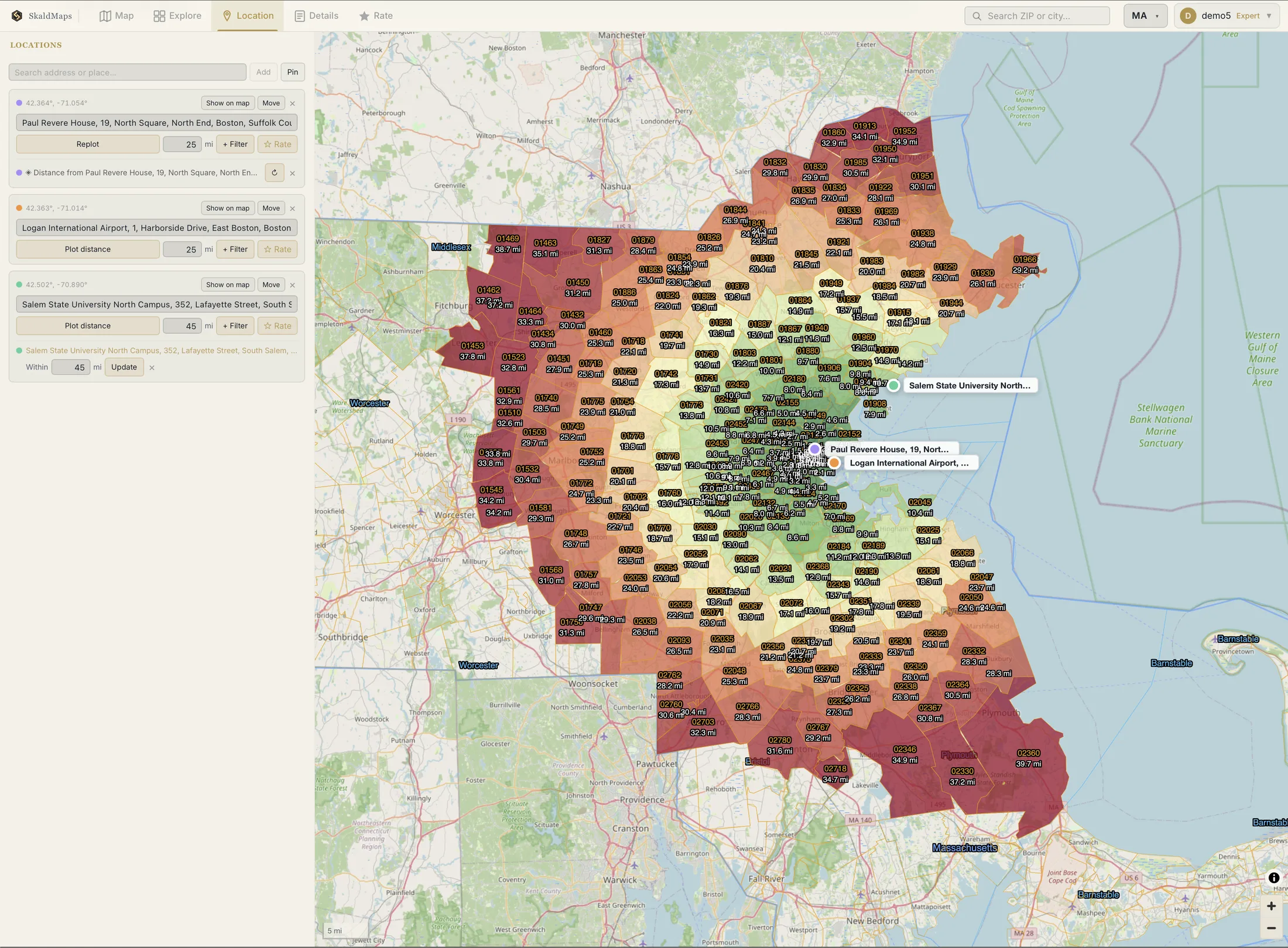Click the Salem State green map marker
The width and height of the screenshot is (1288, 948).
click(893, 385)
